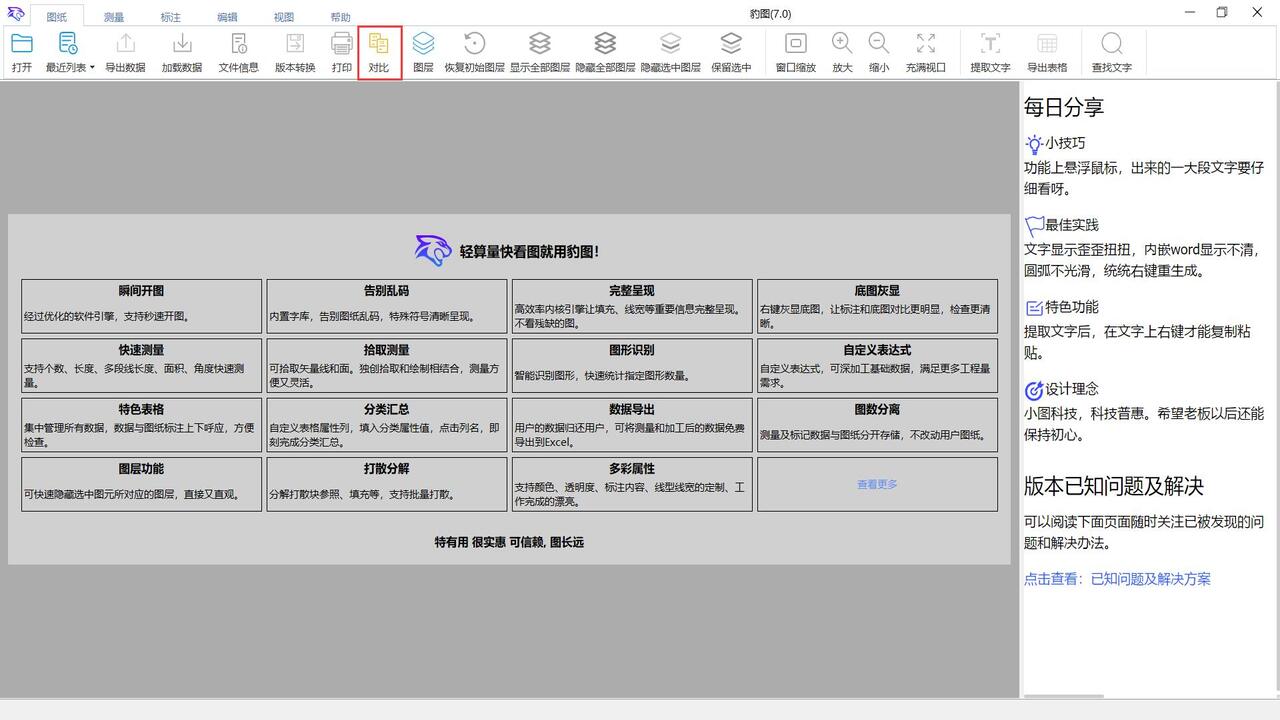Click the 自定义表达式 feature card
This screenshot has height=720, width=1280.
877,365
